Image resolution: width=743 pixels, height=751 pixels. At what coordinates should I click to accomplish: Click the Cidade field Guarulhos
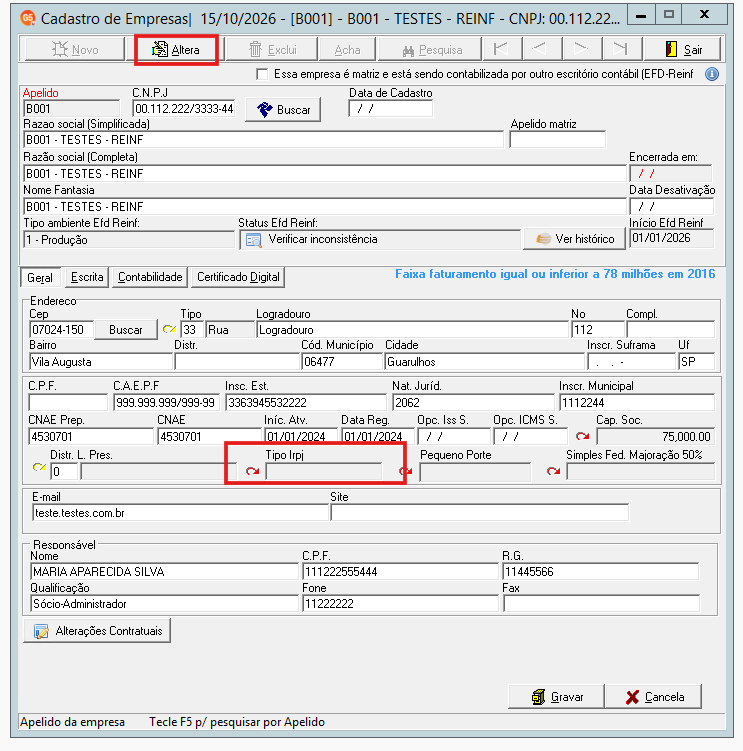(x=484, y=362)
